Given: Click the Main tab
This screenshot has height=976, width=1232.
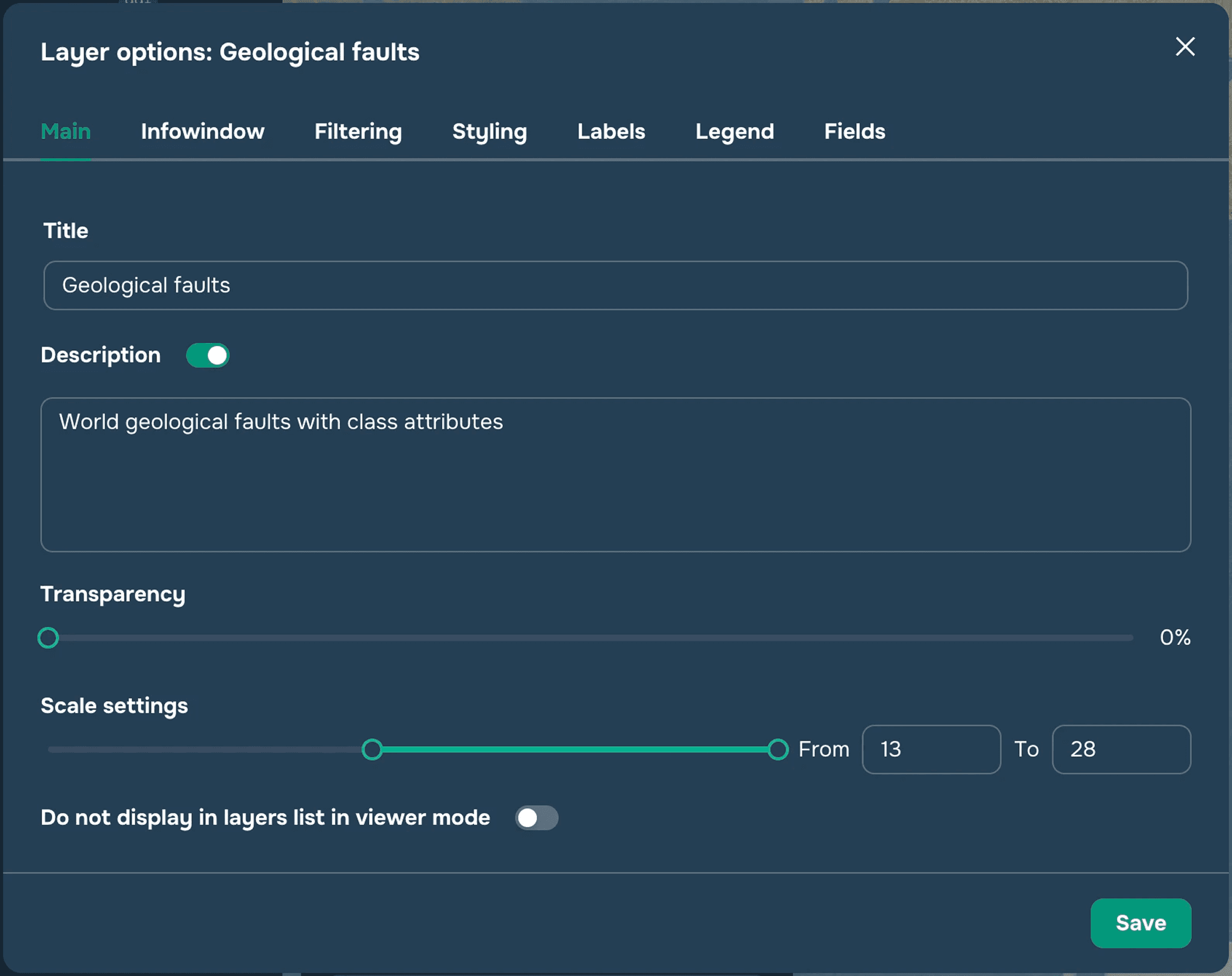Looking at the screenshot, I should click(x=66, y=131).
